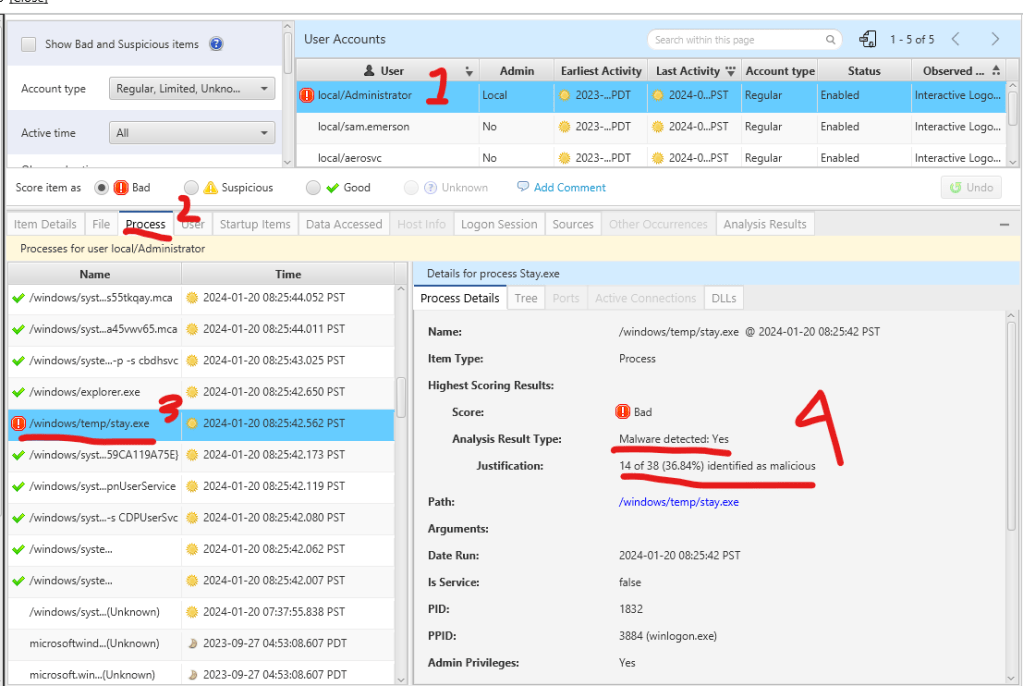This screenshot has width=1023, height=686.
Task: Click the search magnifier icon
Action: tap(831, 40)
